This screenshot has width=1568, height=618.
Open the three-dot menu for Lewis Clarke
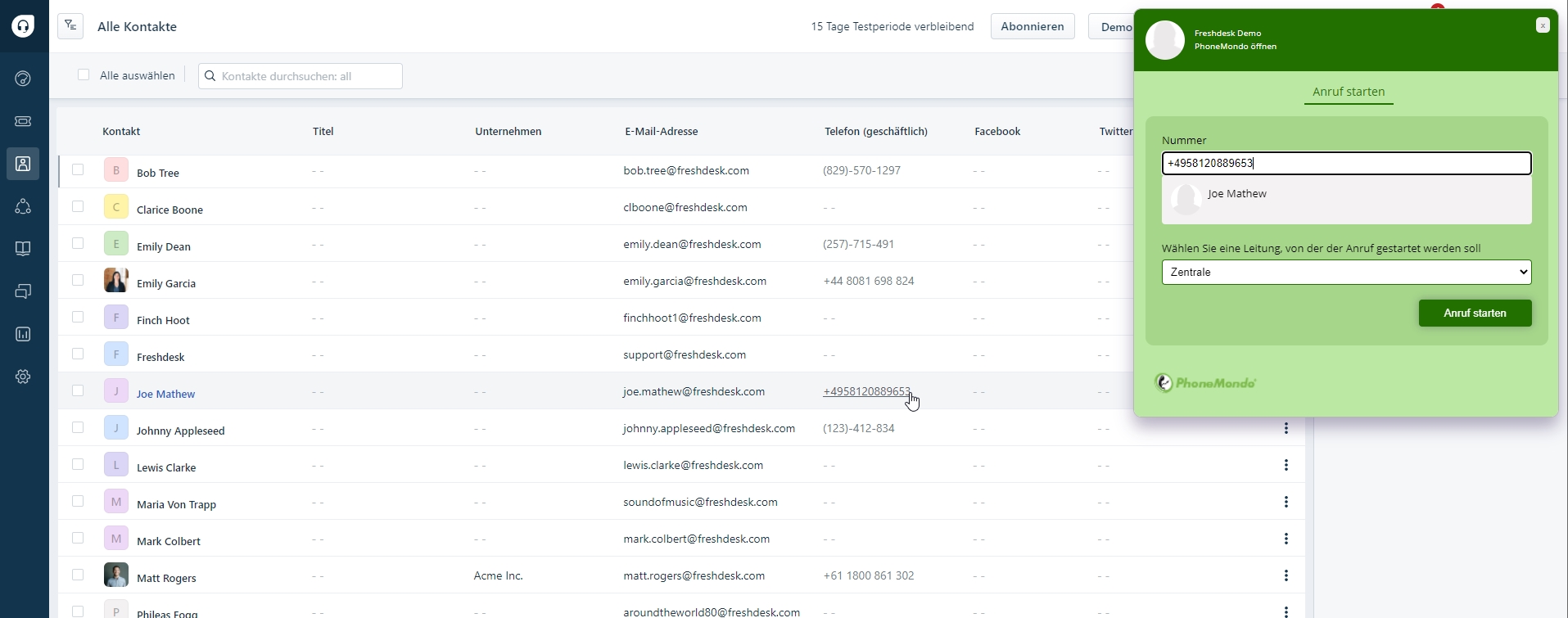pyautogui.click(x=1286, y=465)
